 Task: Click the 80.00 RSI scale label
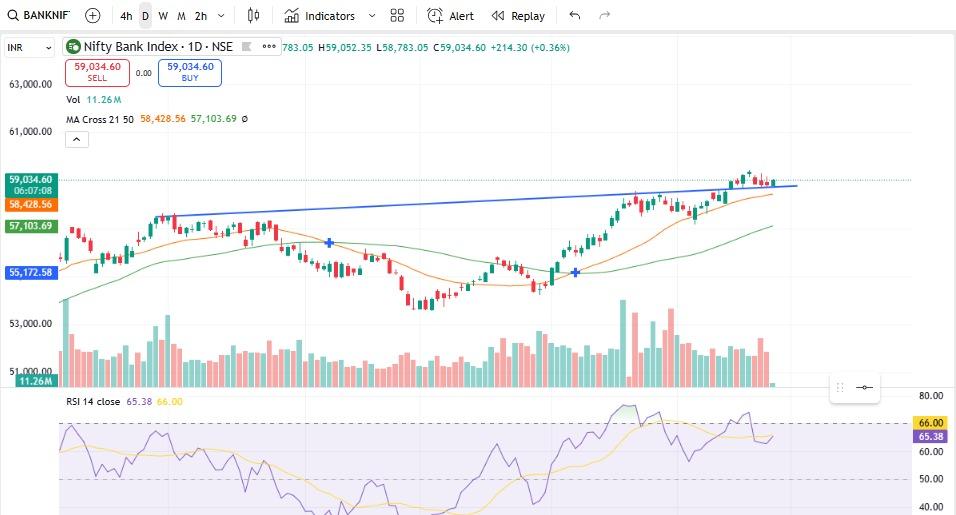tap(931, 396)
